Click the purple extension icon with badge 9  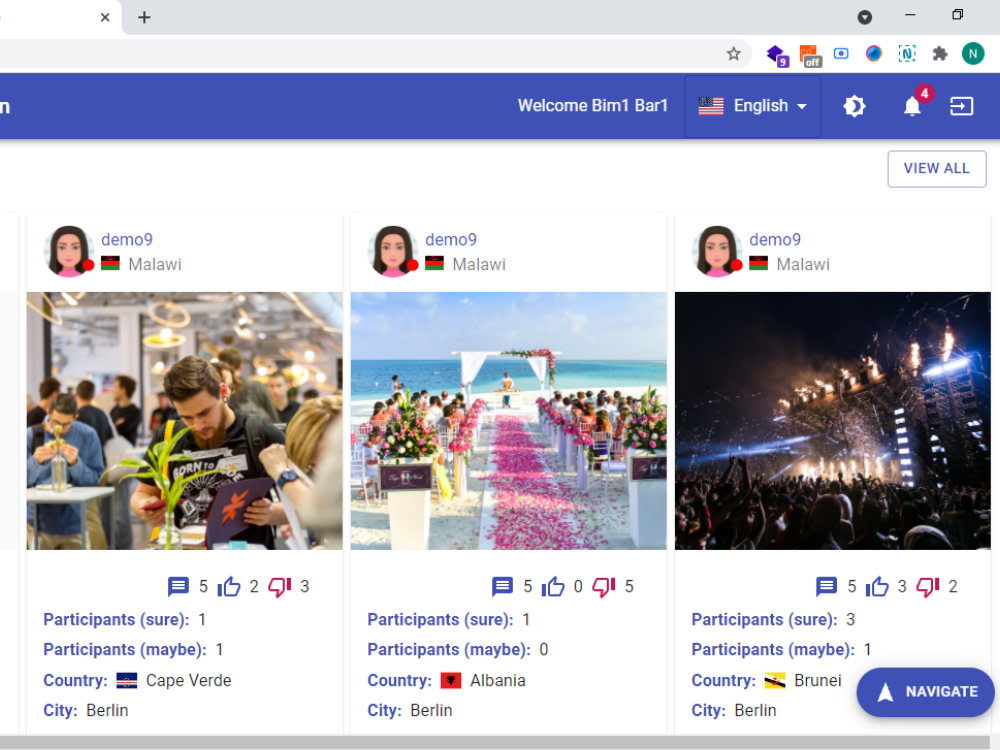[x=777, y=55]
